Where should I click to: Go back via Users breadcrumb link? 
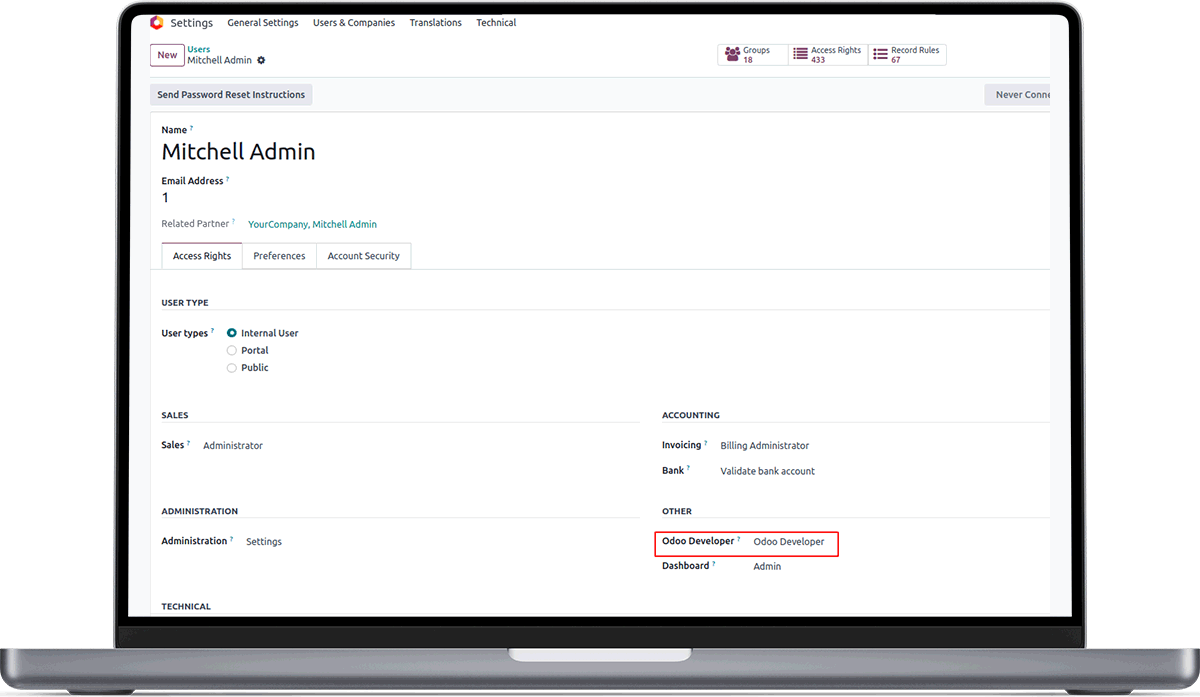[x=199, y=49]
